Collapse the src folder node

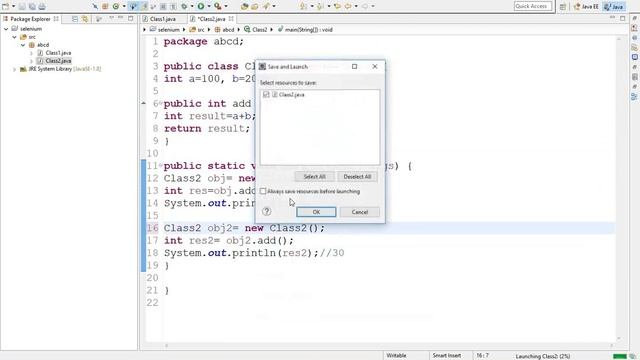(x=14, y=37)
